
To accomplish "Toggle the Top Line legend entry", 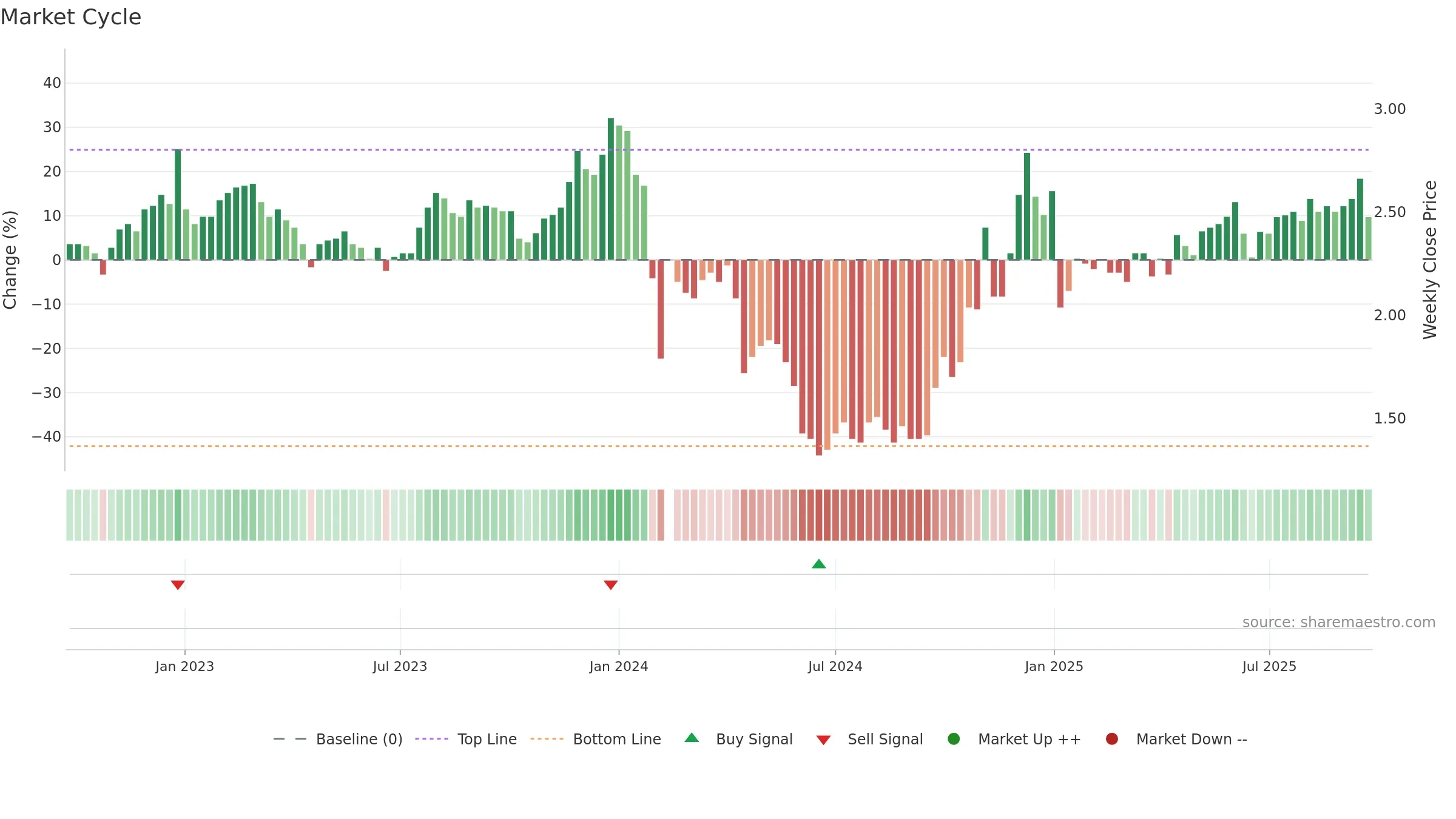I will (466, 739).
